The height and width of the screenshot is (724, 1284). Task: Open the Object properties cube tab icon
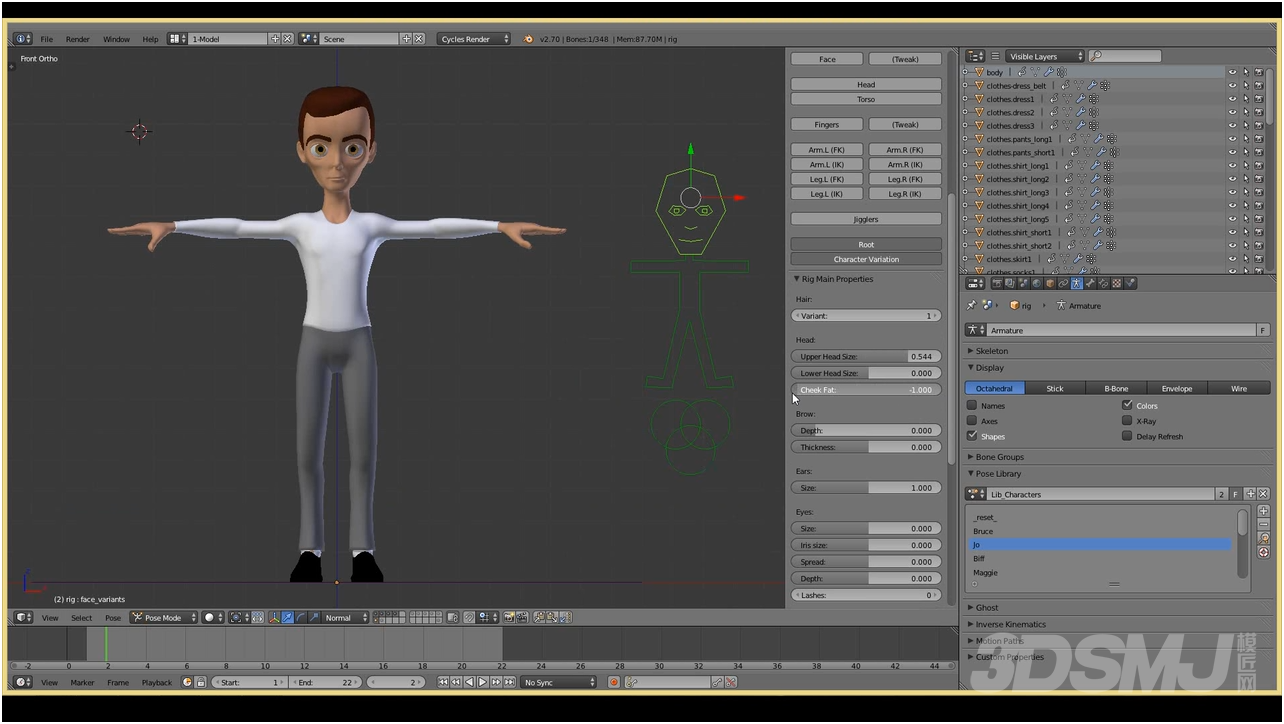pos(1050,283)
